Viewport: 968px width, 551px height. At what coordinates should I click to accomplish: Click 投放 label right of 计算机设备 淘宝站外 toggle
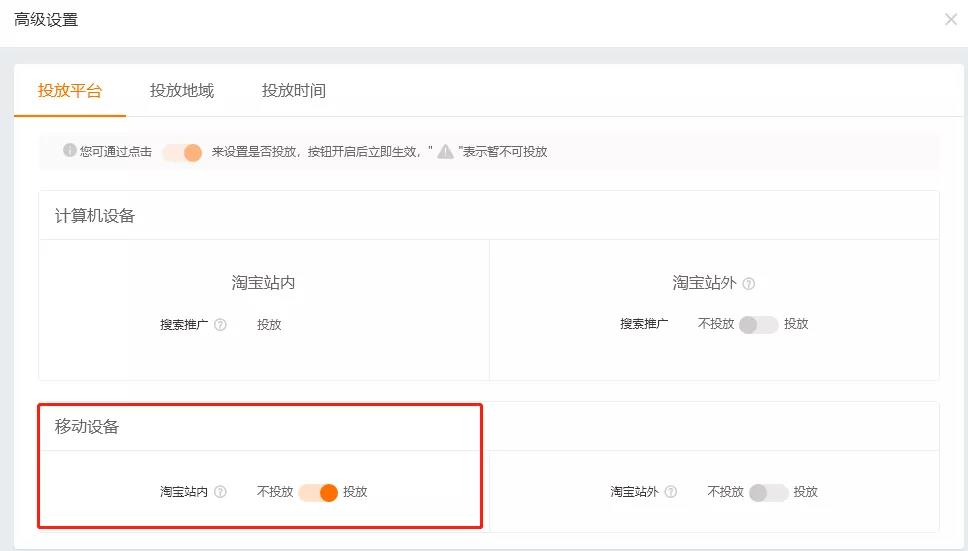[796, 324]
